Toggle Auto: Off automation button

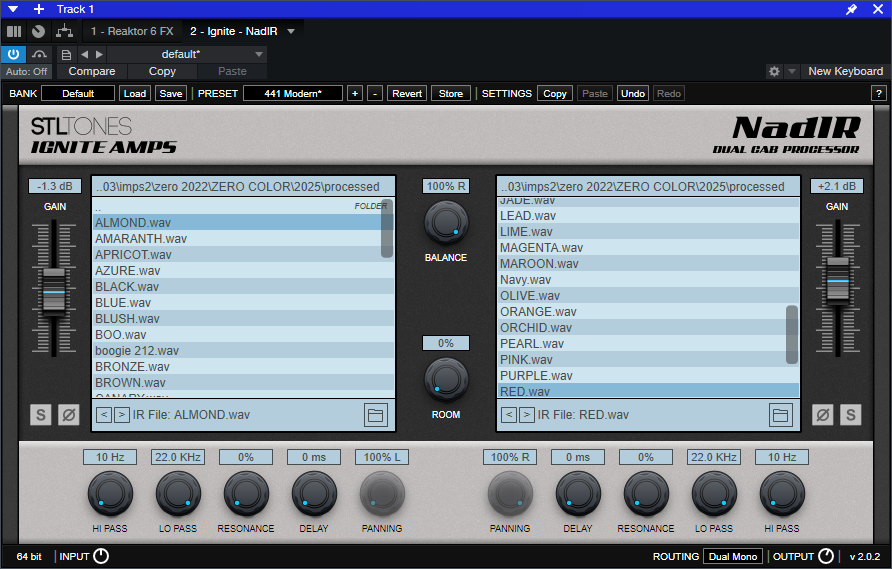coord(26,72)
